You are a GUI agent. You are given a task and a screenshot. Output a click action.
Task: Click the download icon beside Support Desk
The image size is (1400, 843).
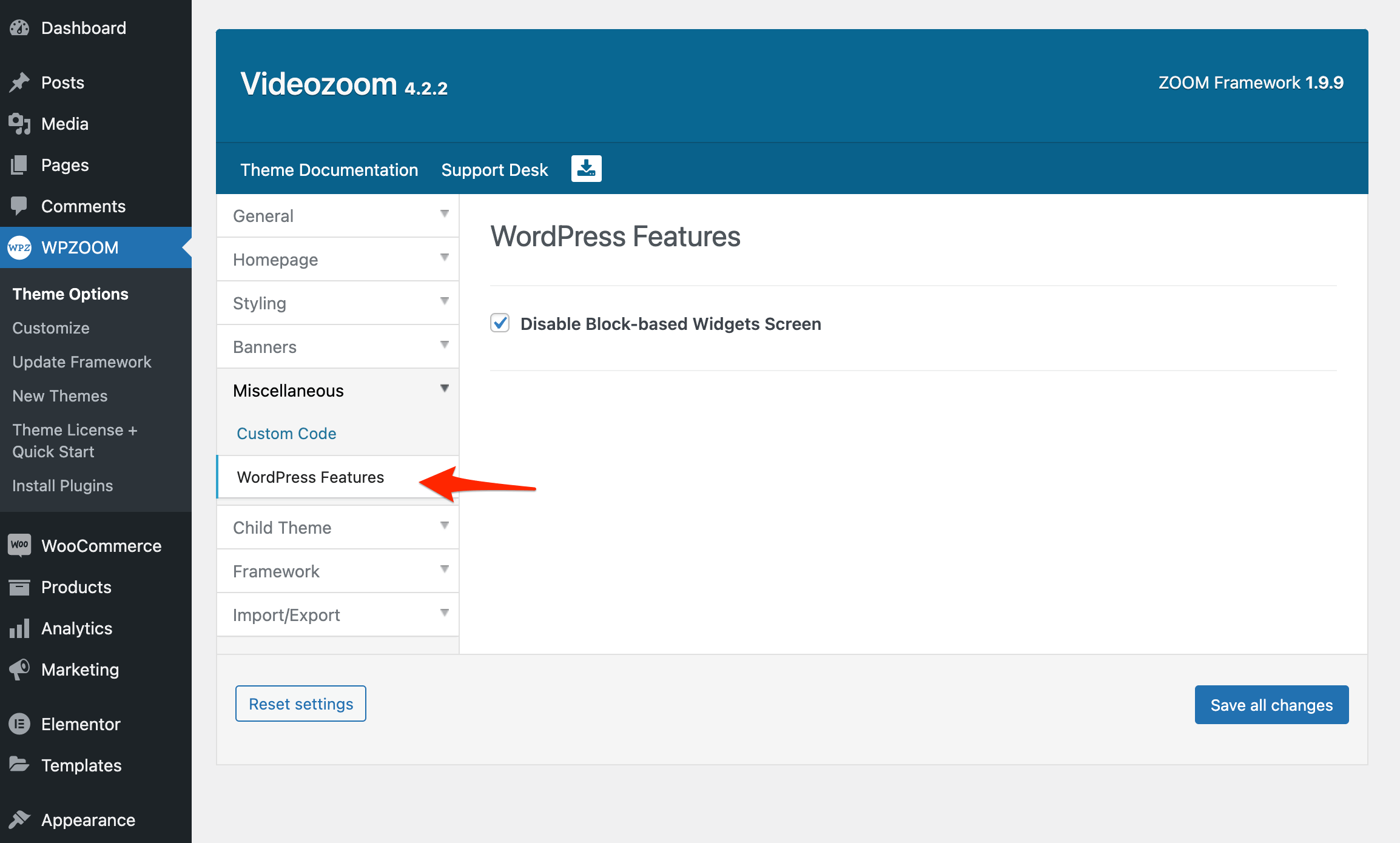[587, 169]
